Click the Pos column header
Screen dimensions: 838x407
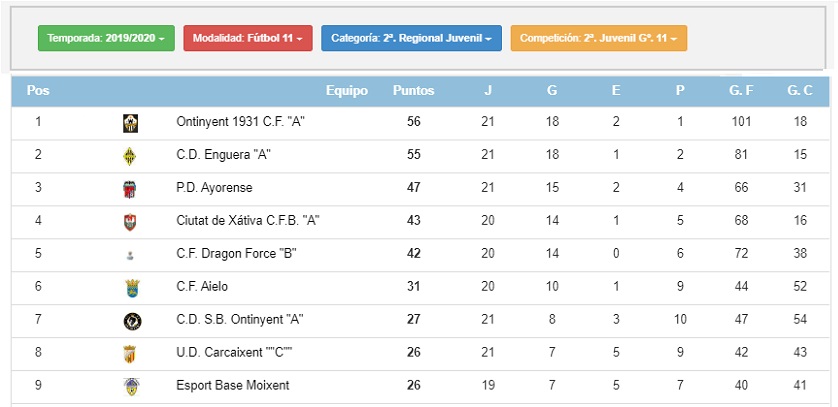tap(38, 91)
